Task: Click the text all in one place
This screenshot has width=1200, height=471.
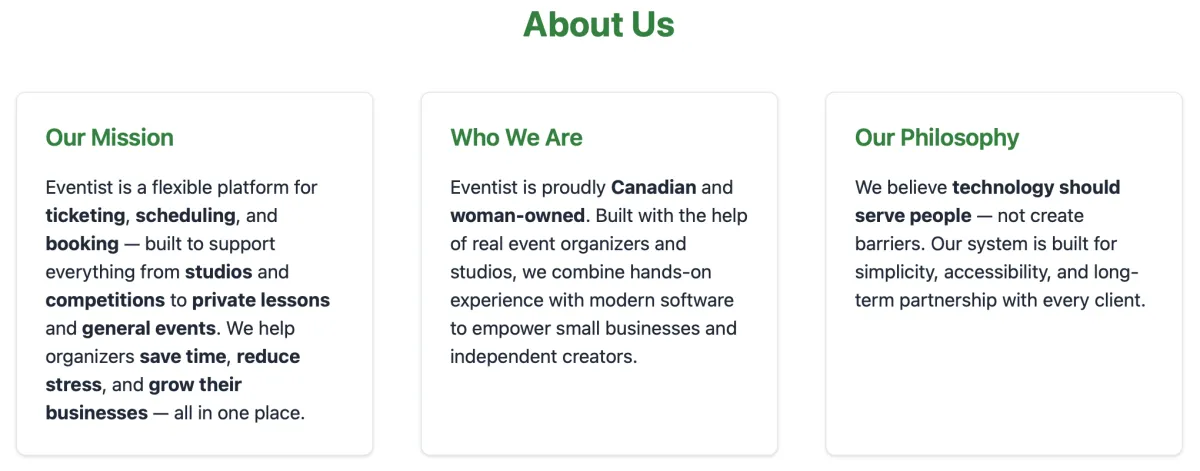Action: [239, 412]
